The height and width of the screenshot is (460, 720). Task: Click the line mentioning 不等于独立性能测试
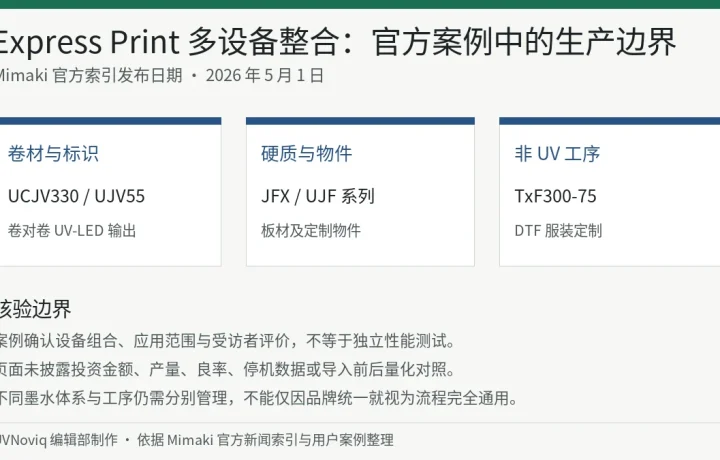[228, 341]
